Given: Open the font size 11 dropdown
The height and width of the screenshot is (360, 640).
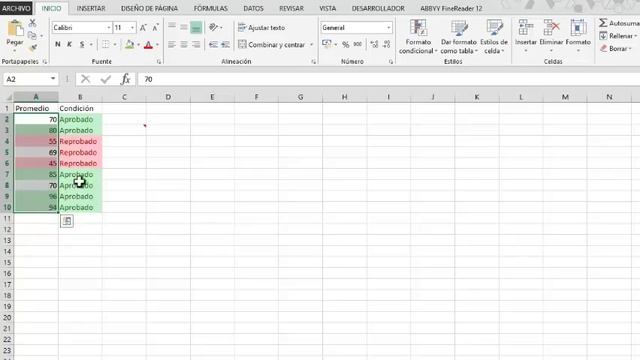Looking at the screenshot, I should click(132, 28).
